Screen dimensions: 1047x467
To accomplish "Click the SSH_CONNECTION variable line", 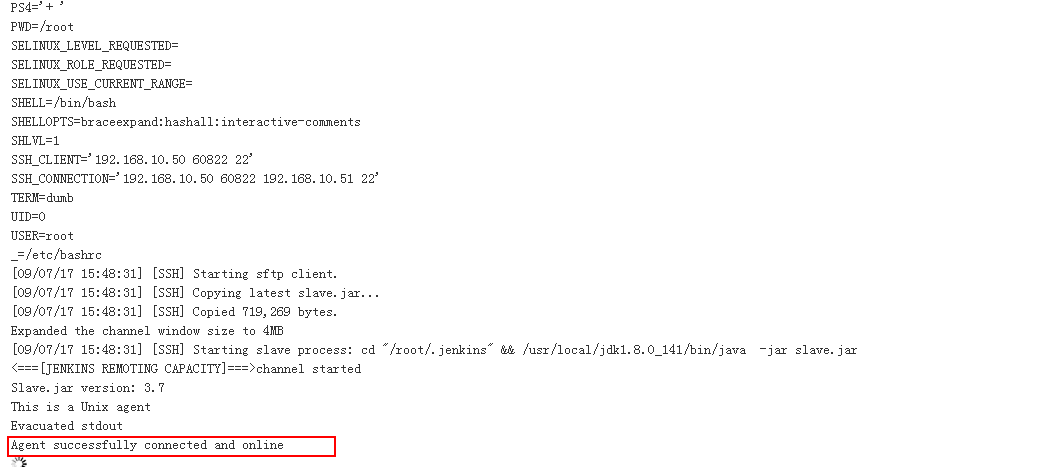I will (195, 179).
